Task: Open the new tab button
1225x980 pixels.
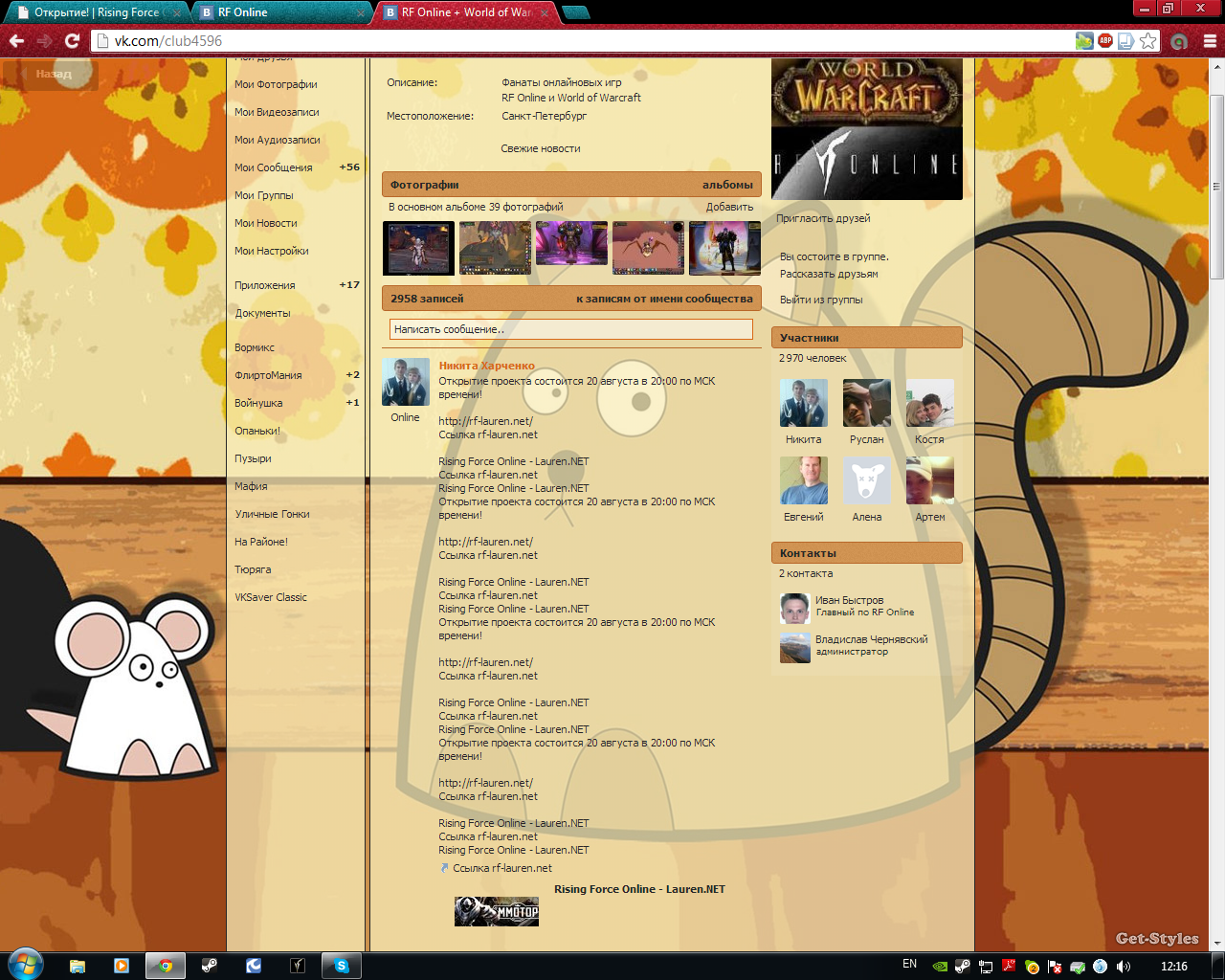Action: 575,12
